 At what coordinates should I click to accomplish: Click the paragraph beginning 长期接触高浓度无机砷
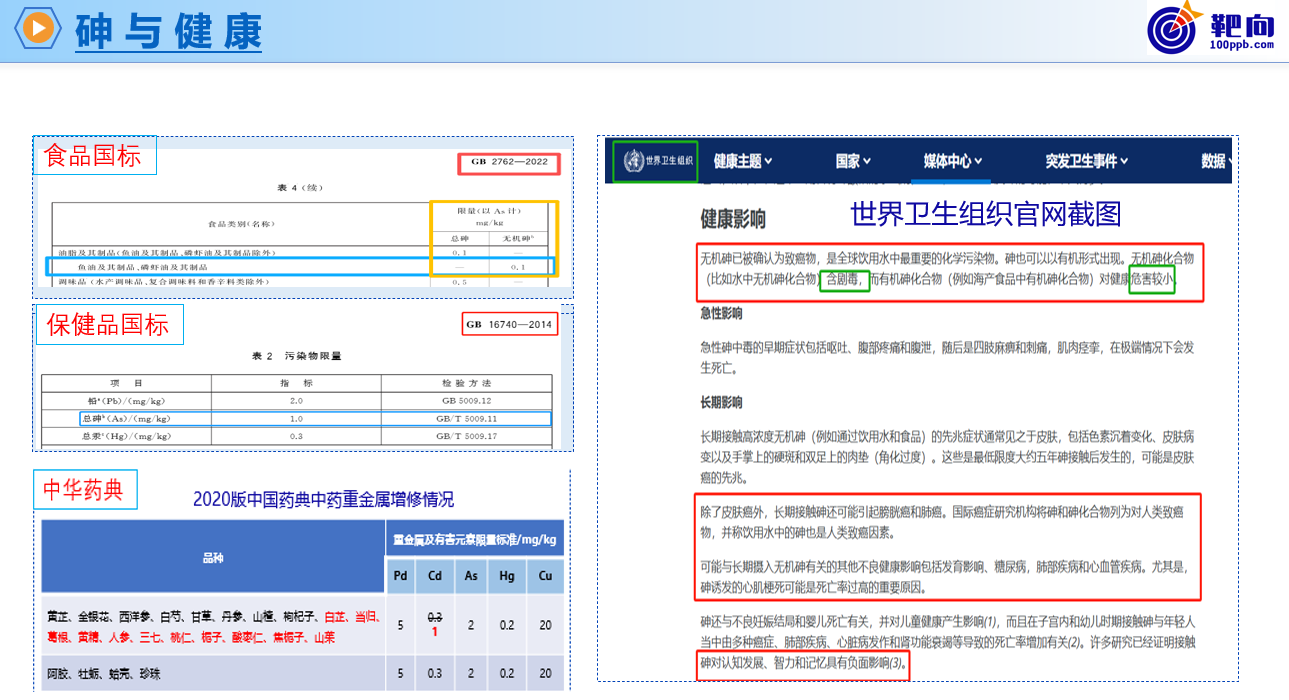point(948,456)
